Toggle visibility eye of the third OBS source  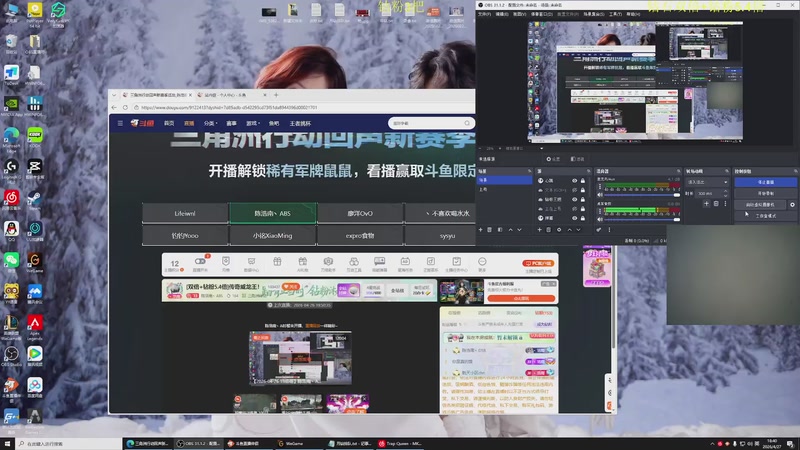coord(574,199)
